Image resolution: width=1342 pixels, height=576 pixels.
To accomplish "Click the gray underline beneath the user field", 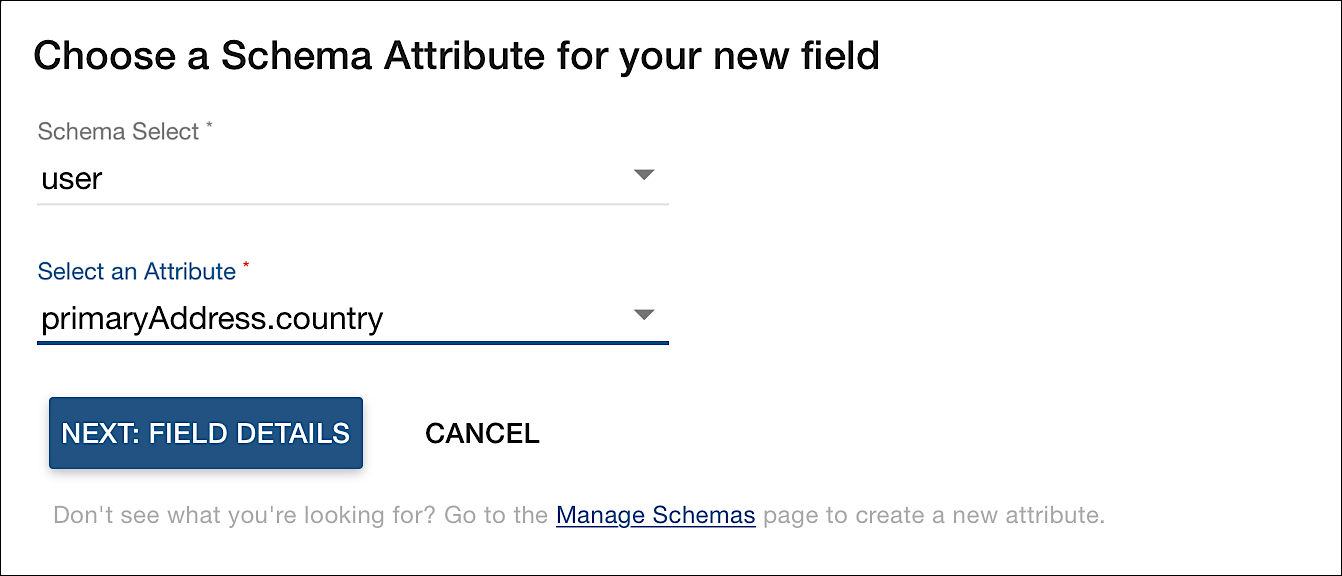I will [352, 204].
